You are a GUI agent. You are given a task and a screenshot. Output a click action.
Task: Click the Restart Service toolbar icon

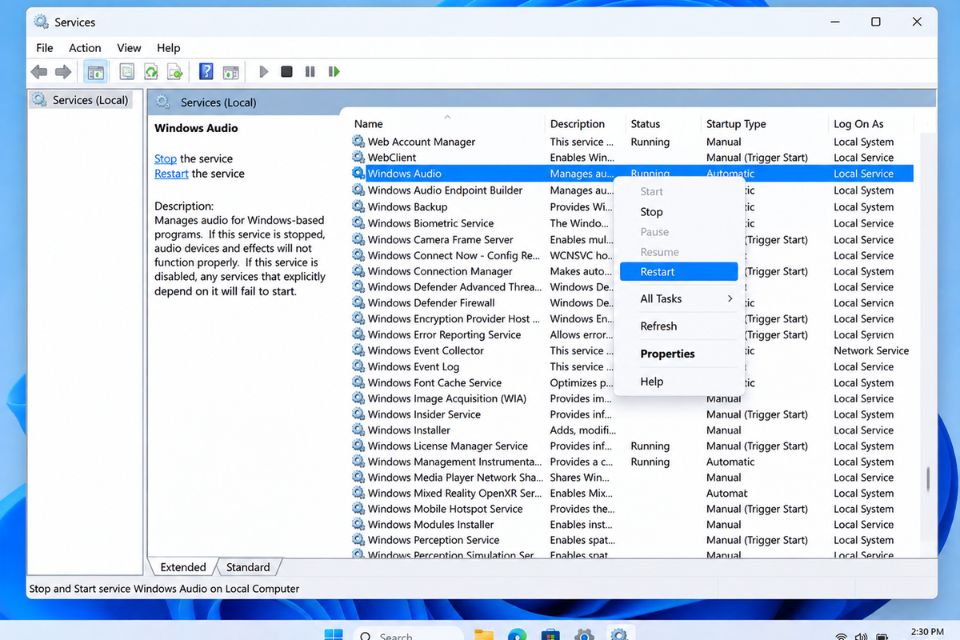click(334, 72)
